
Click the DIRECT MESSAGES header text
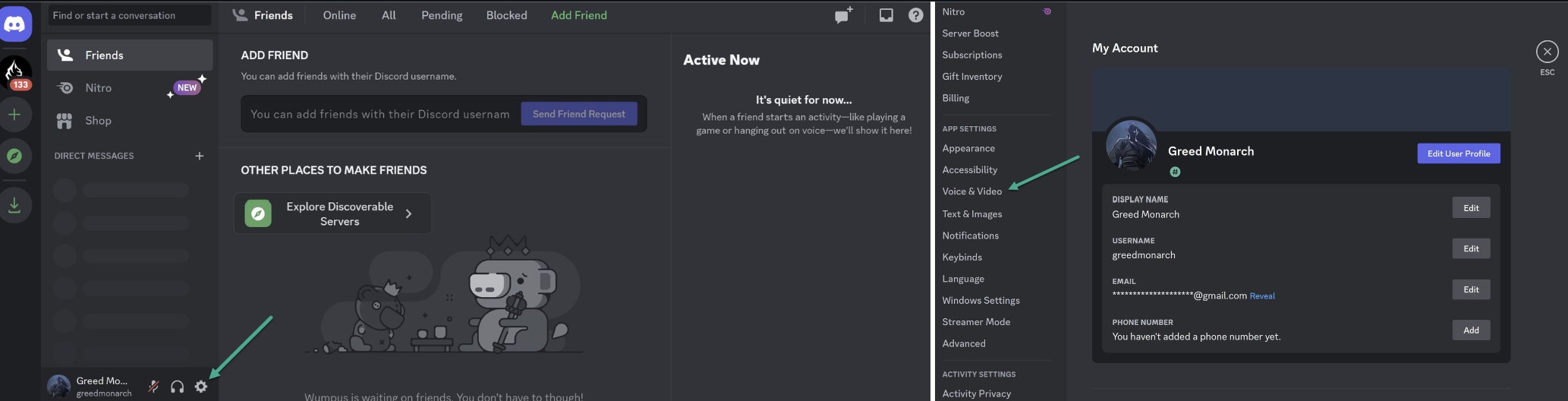coord(94,156)
